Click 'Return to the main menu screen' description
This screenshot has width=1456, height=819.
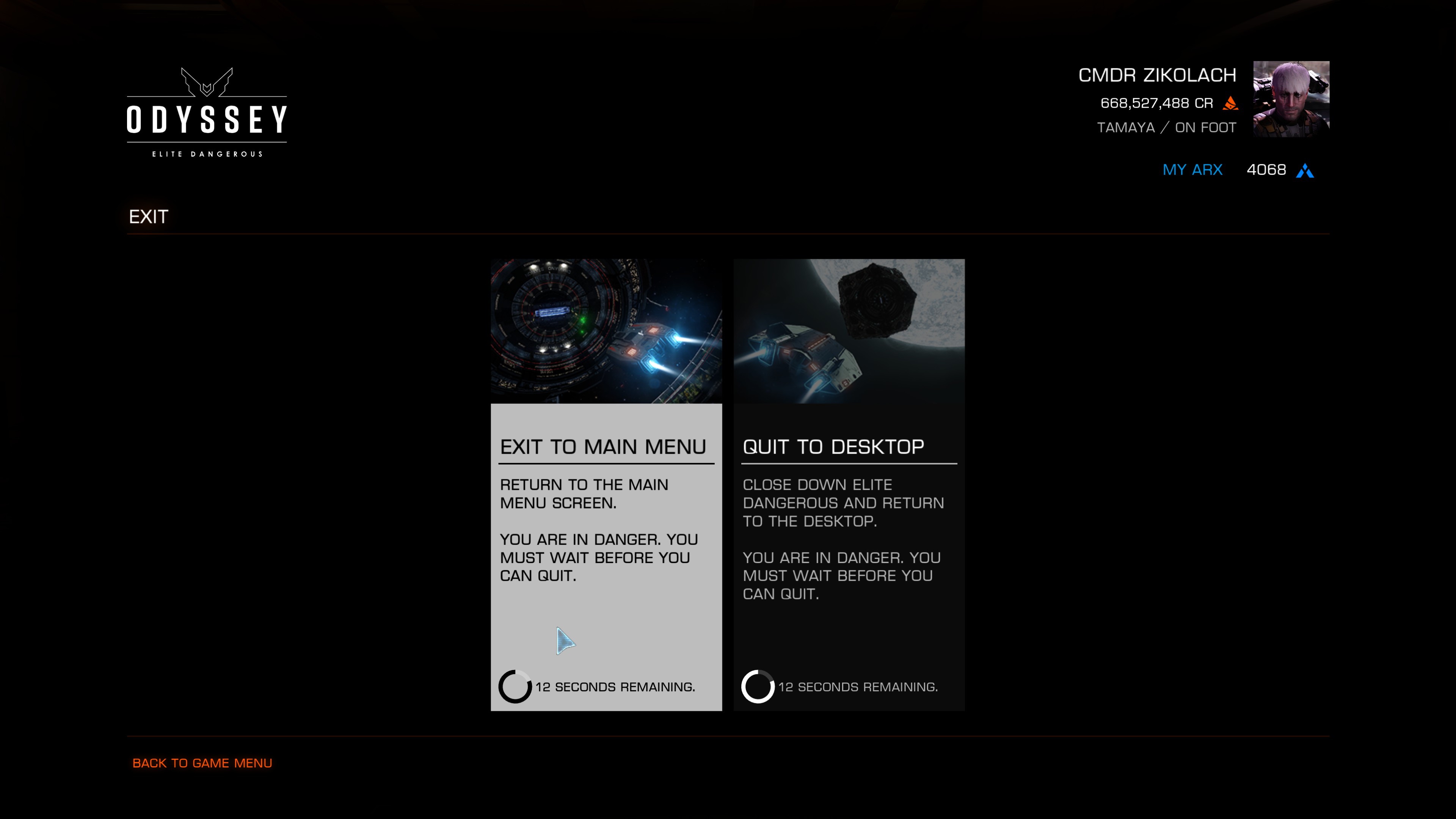(x=584, y=493)
